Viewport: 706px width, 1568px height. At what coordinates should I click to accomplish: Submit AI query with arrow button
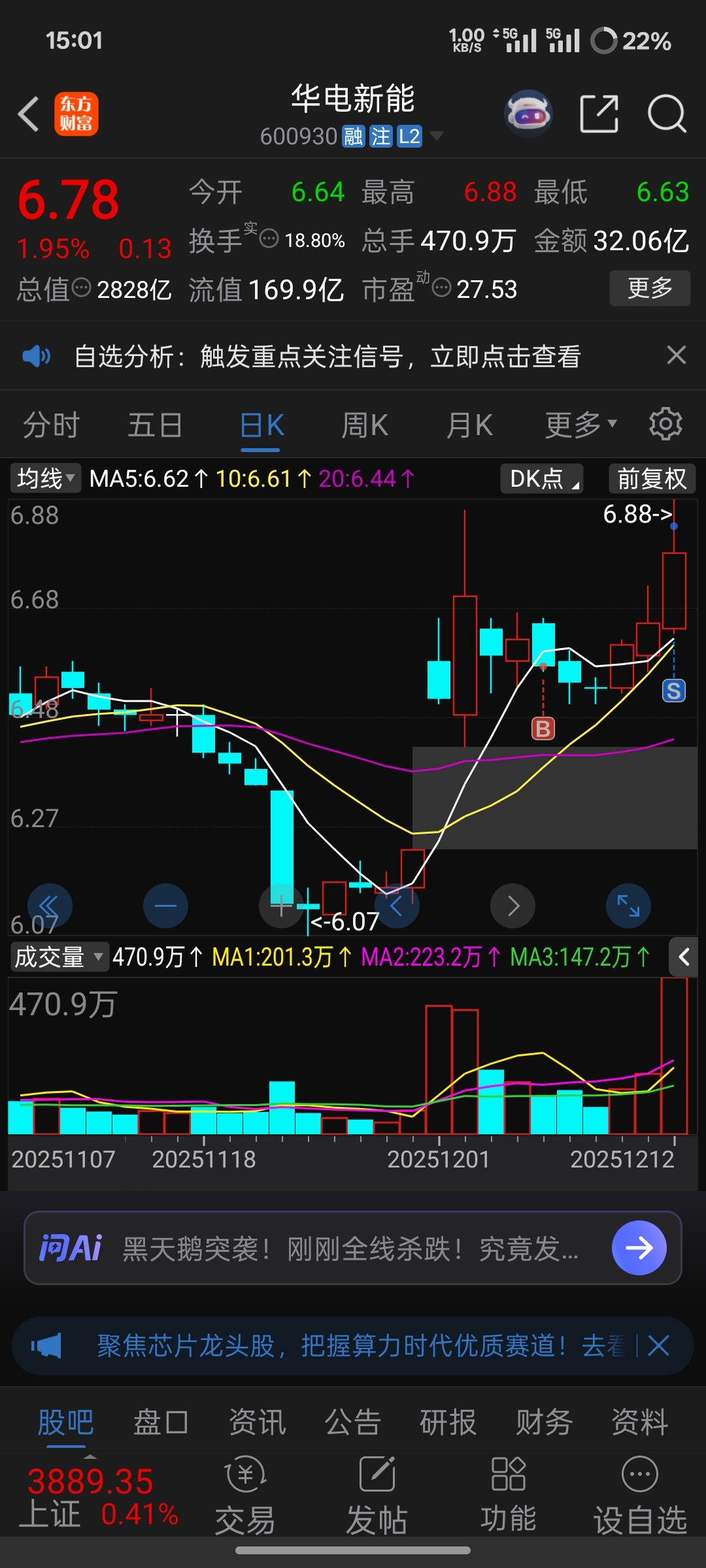639,1248
